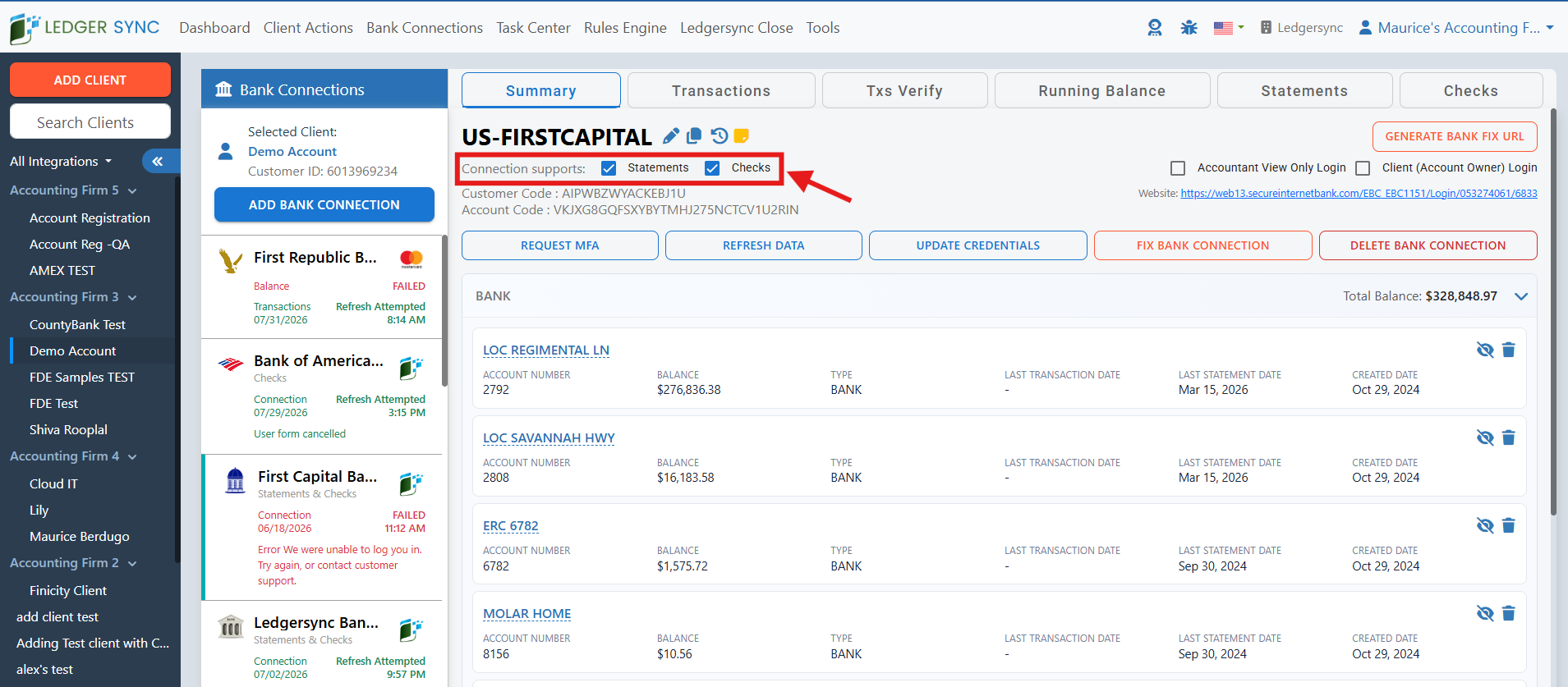Click the Ledgersync building icon in top bar
This screenshot has height=687, width=1568.
(1267, 28)
